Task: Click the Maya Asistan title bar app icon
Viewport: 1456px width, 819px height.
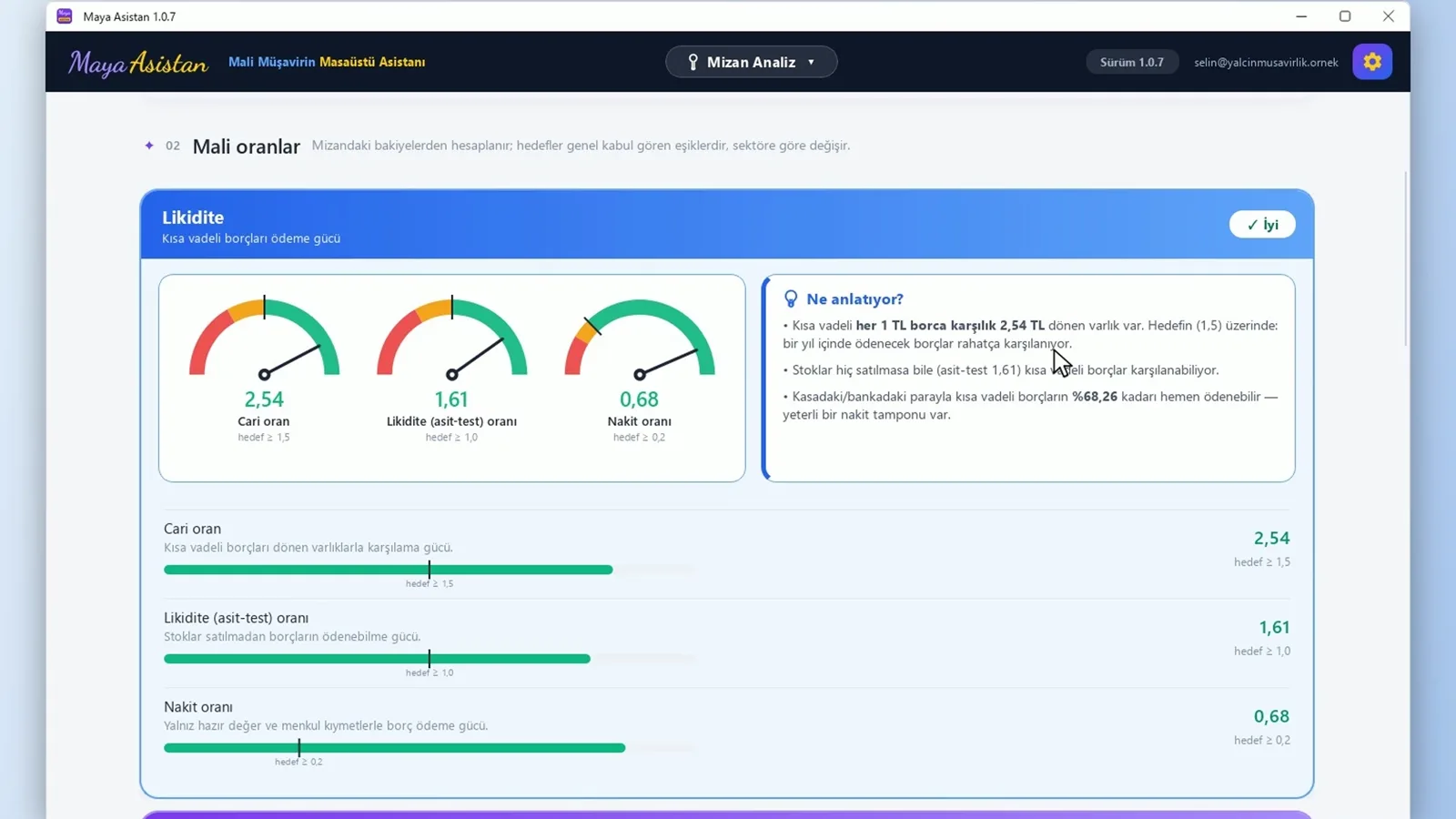Action: pyautogui.click(x=65, y=16)
